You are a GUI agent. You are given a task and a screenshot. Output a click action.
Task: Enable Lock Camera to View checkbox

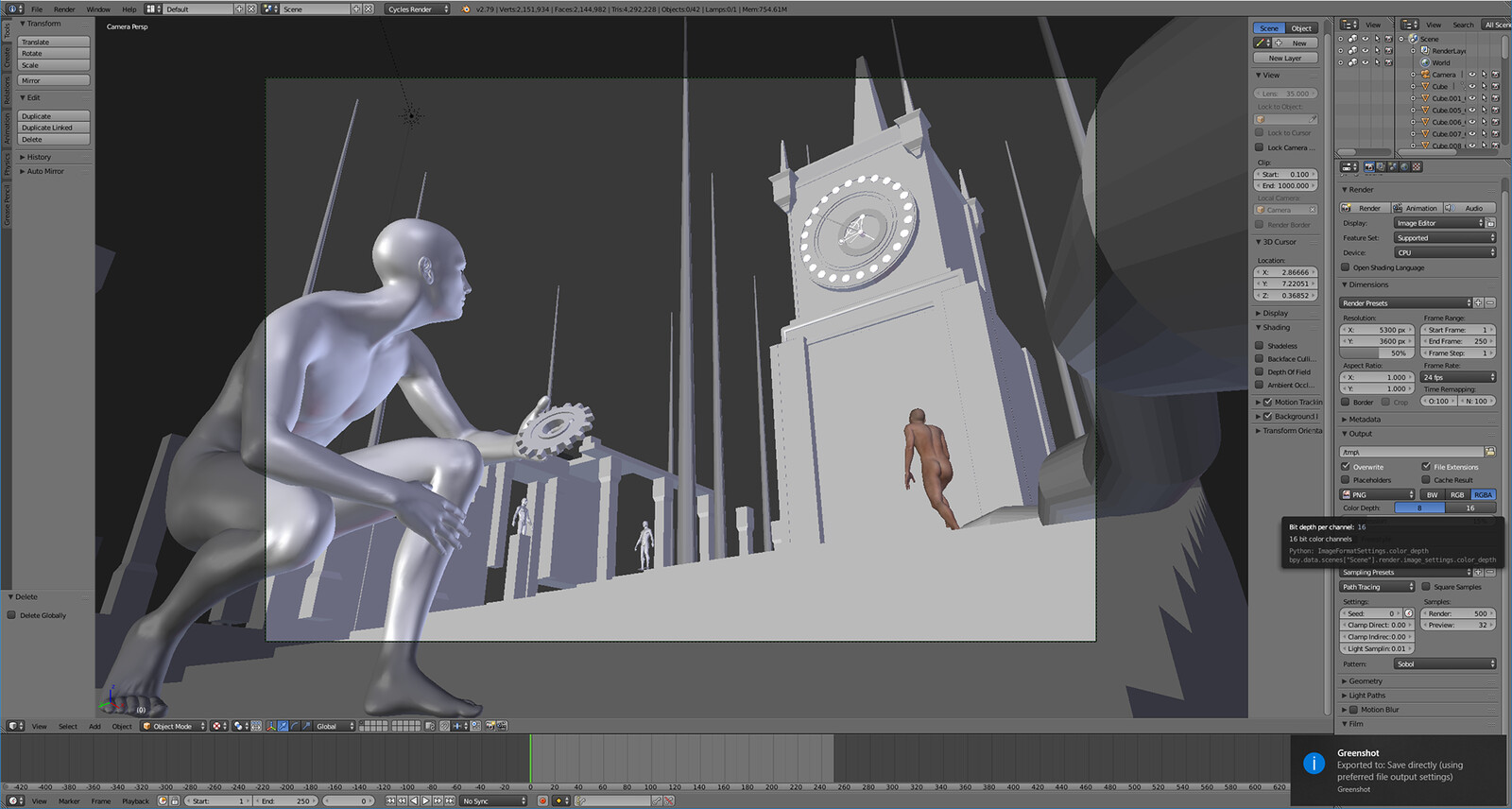(x=1260, y=147)
